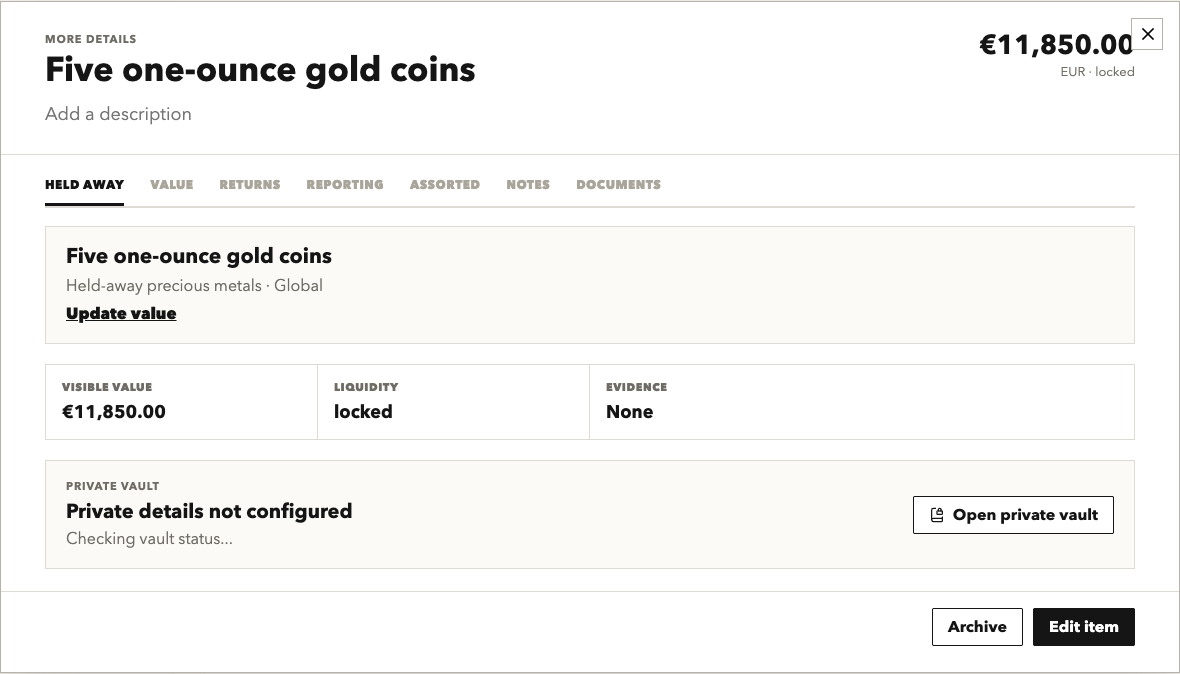Switch to the Held Away tab
Screen dimensions: 1180x674
tap(84, 185)
